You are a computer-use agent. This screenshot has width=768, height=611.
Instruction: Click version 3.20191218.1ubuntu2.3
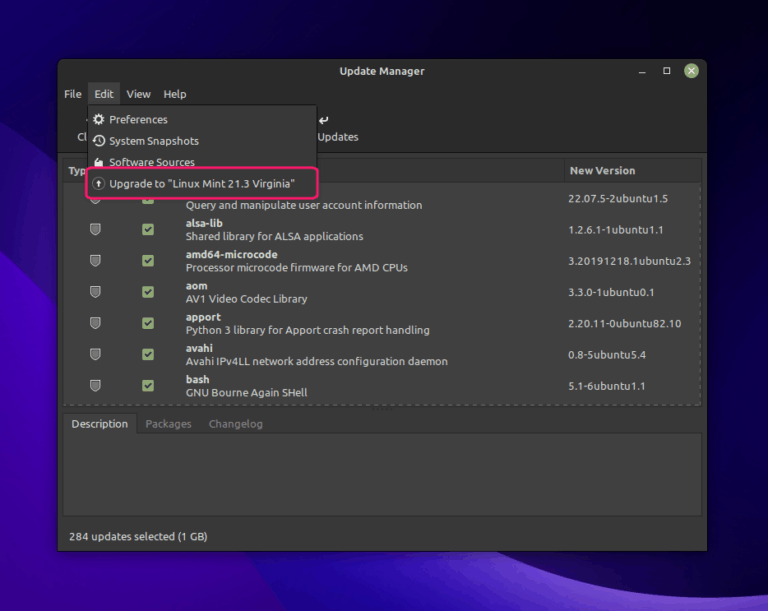pyautogui.click(x=629, y=261)
